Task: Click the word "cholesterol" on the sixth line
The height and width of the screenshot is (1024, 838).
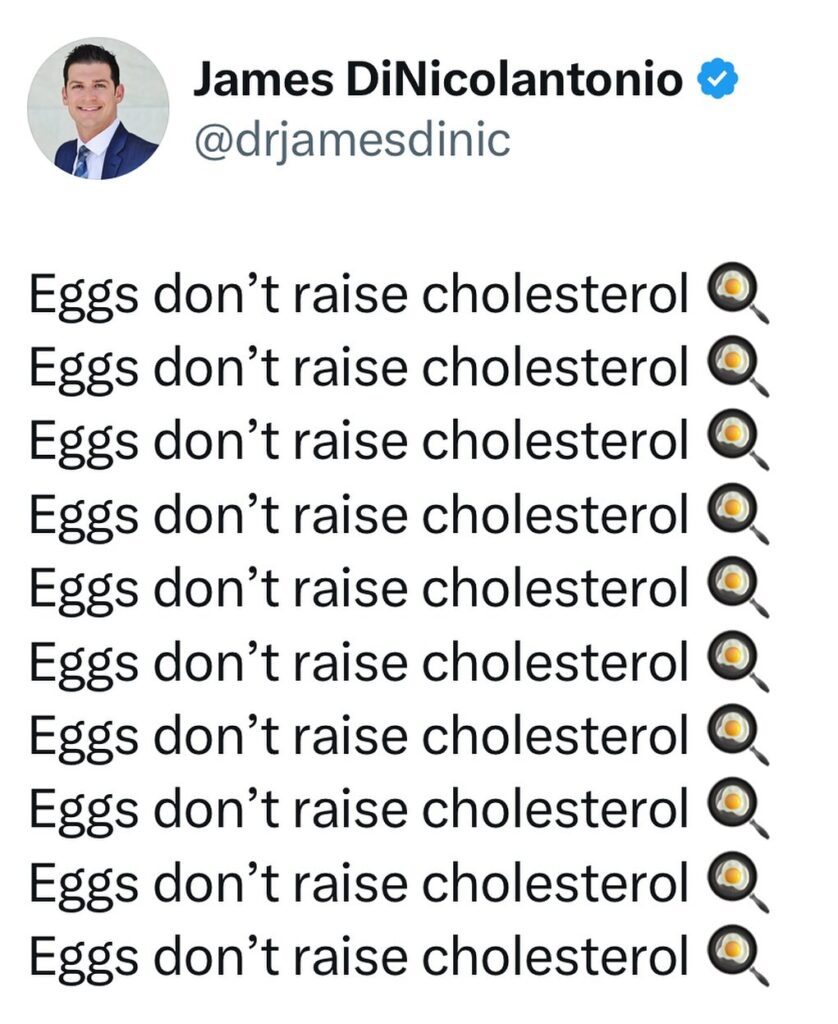Action: point(556,660)
